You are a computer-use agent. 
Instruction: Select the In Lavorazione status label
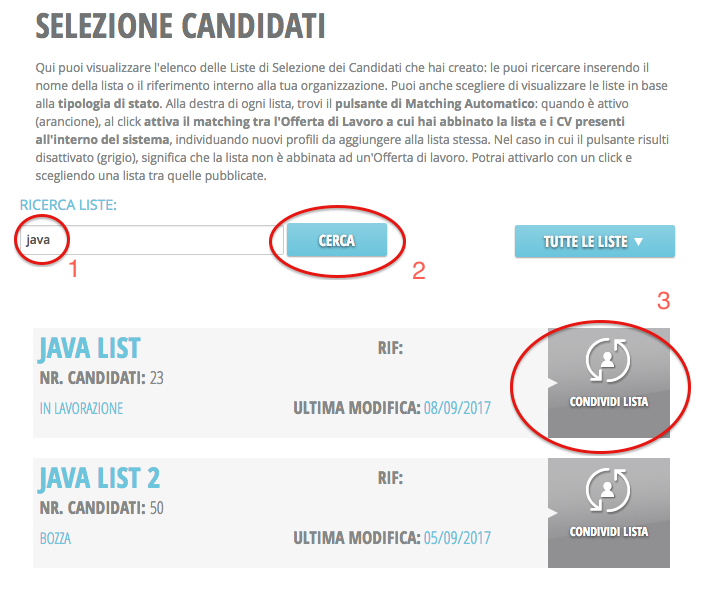pos(80,408)
